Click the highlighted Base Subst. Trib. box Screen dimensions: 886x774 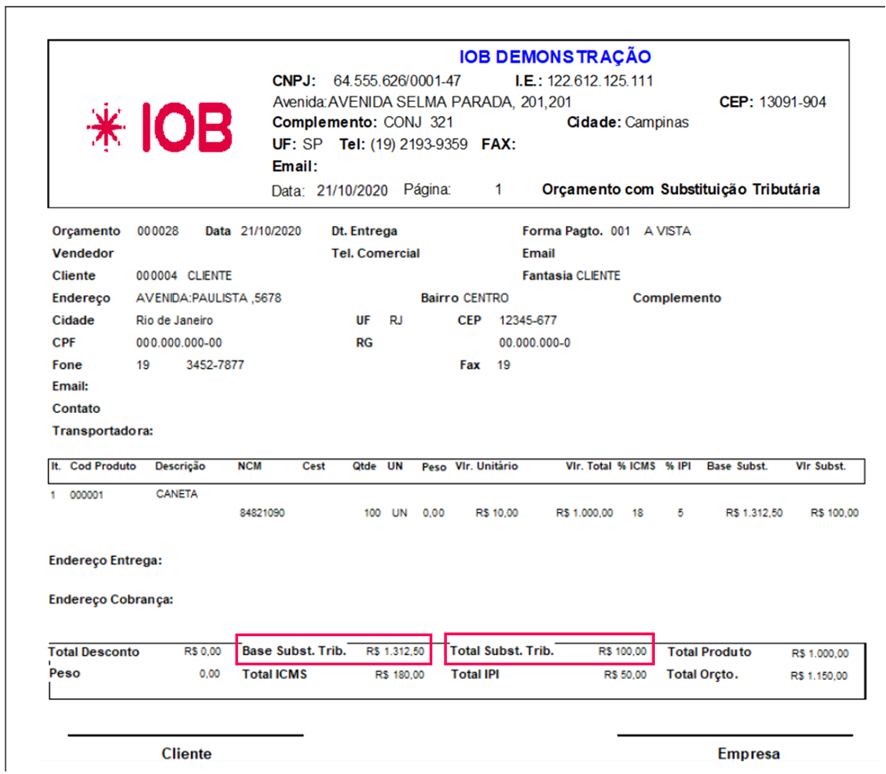(x=334, y=651)
